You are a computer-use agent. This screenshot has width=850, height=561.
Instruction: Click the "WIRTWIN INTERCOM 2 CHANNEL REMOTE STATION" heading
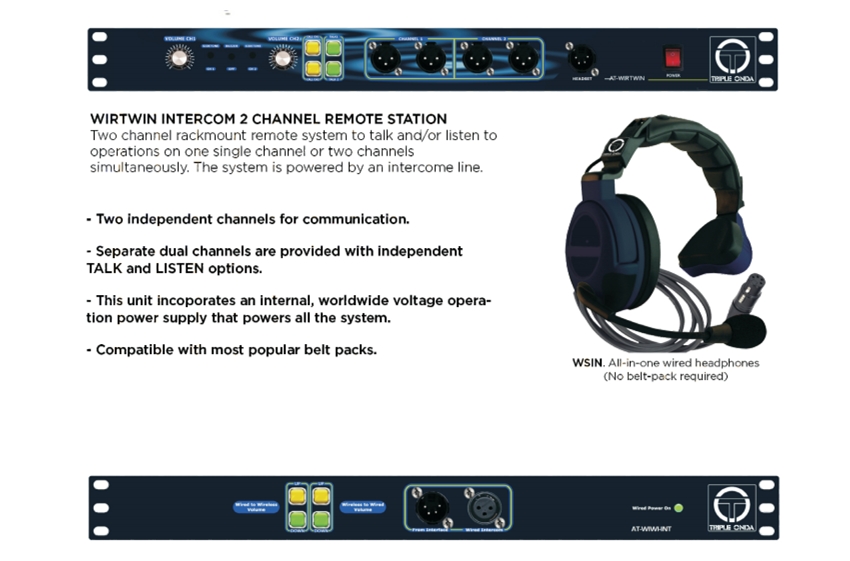268,119
